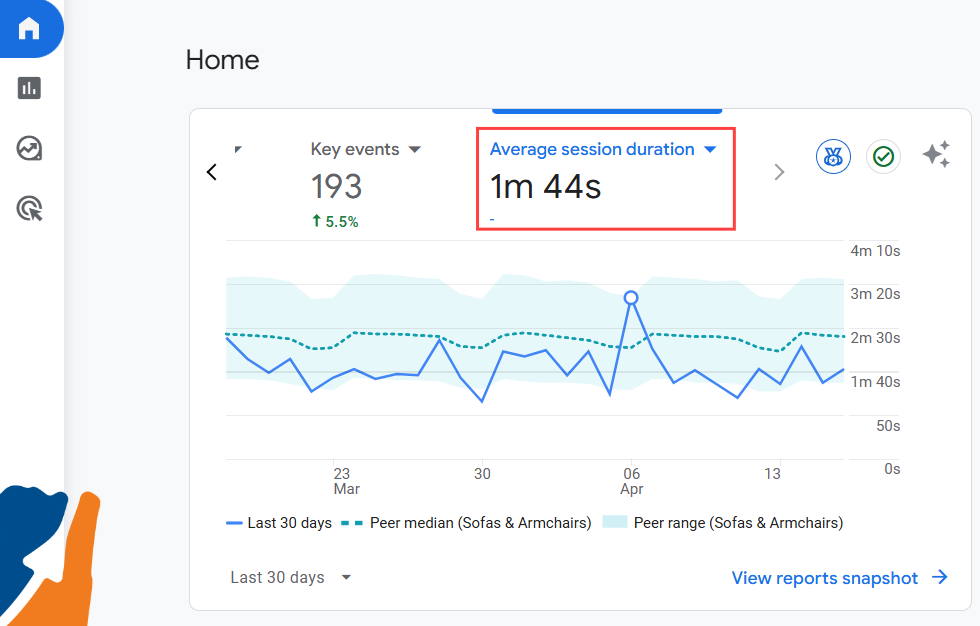980x626 pixels.
Task: Click circled data point on 06 Apr
Action: click(631, 297)
